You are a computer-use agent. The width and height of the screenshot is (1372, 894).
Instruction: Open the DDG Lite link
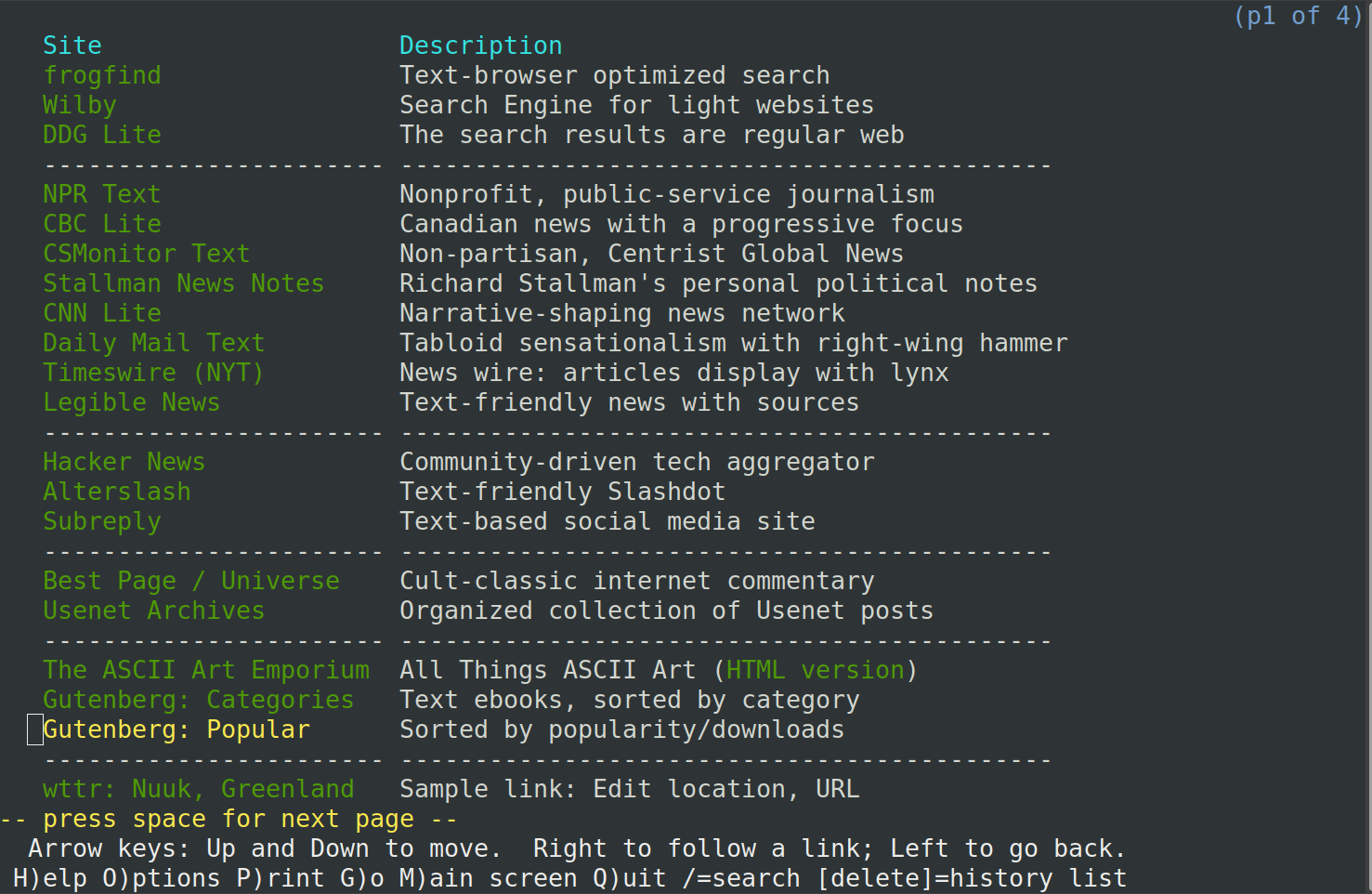[x=101, y=135]
